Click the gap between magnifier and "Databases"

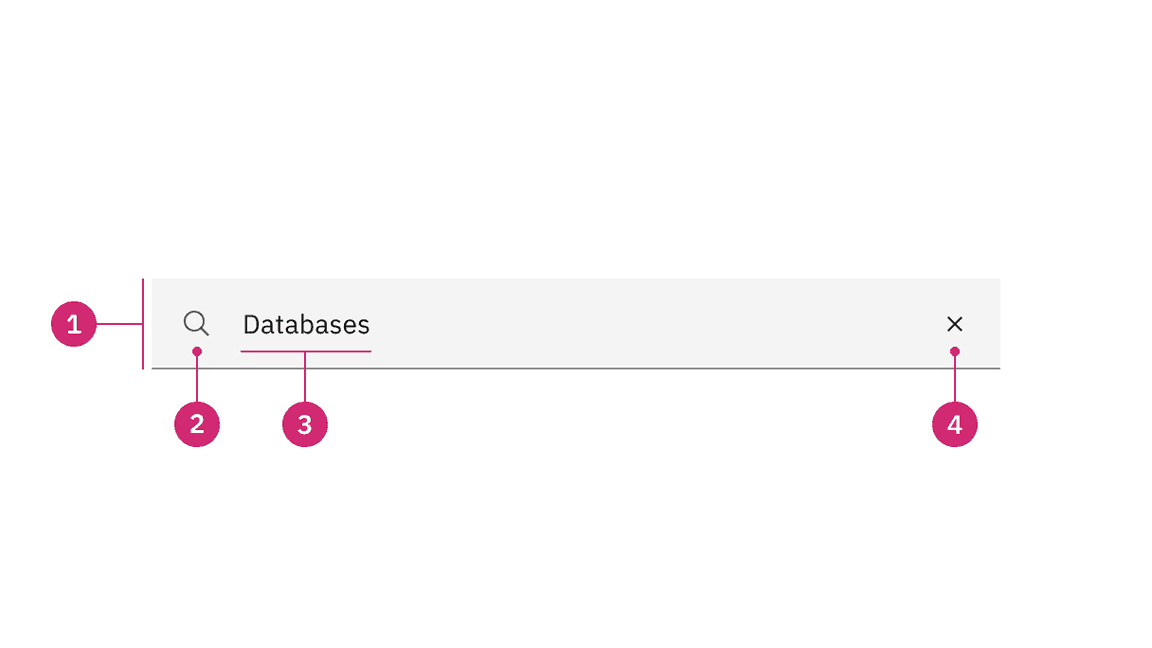tap(226, 324)
